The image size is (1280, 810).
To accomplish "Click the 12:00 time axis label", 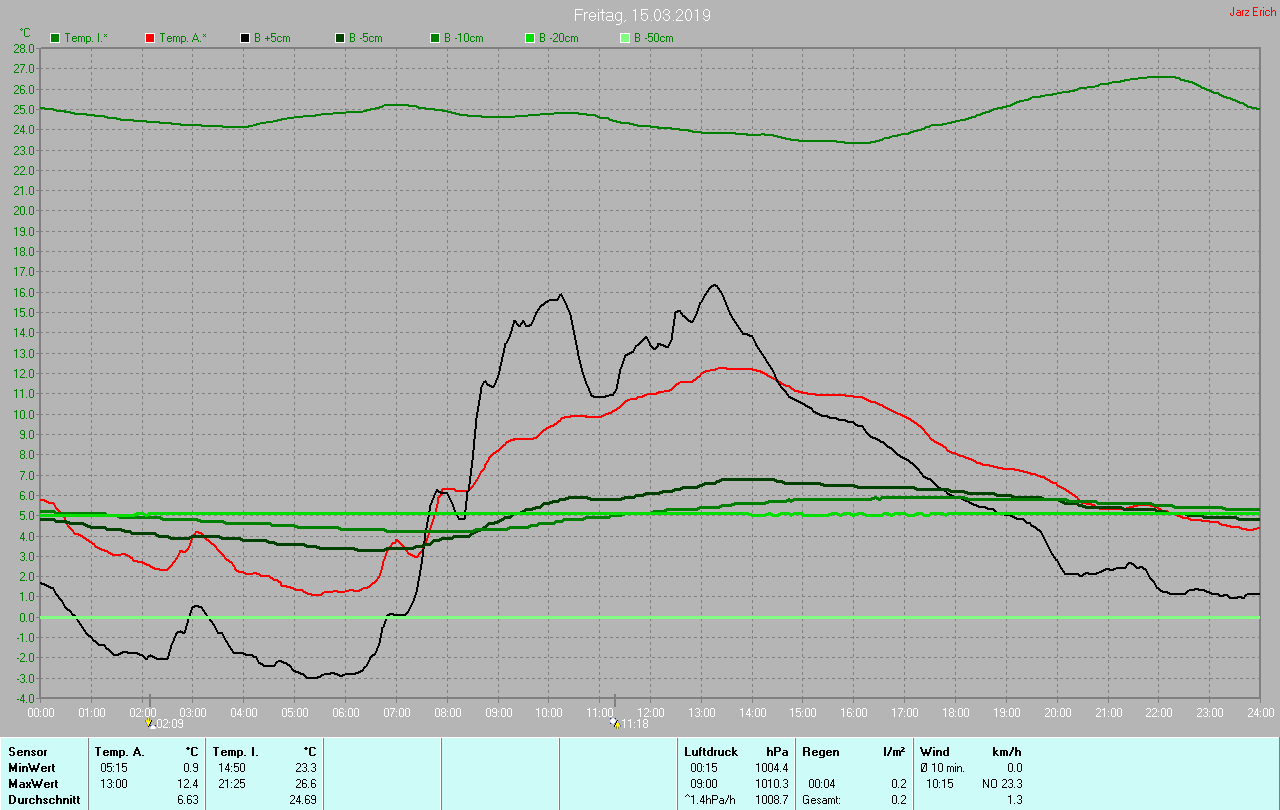I will (651, 712).
